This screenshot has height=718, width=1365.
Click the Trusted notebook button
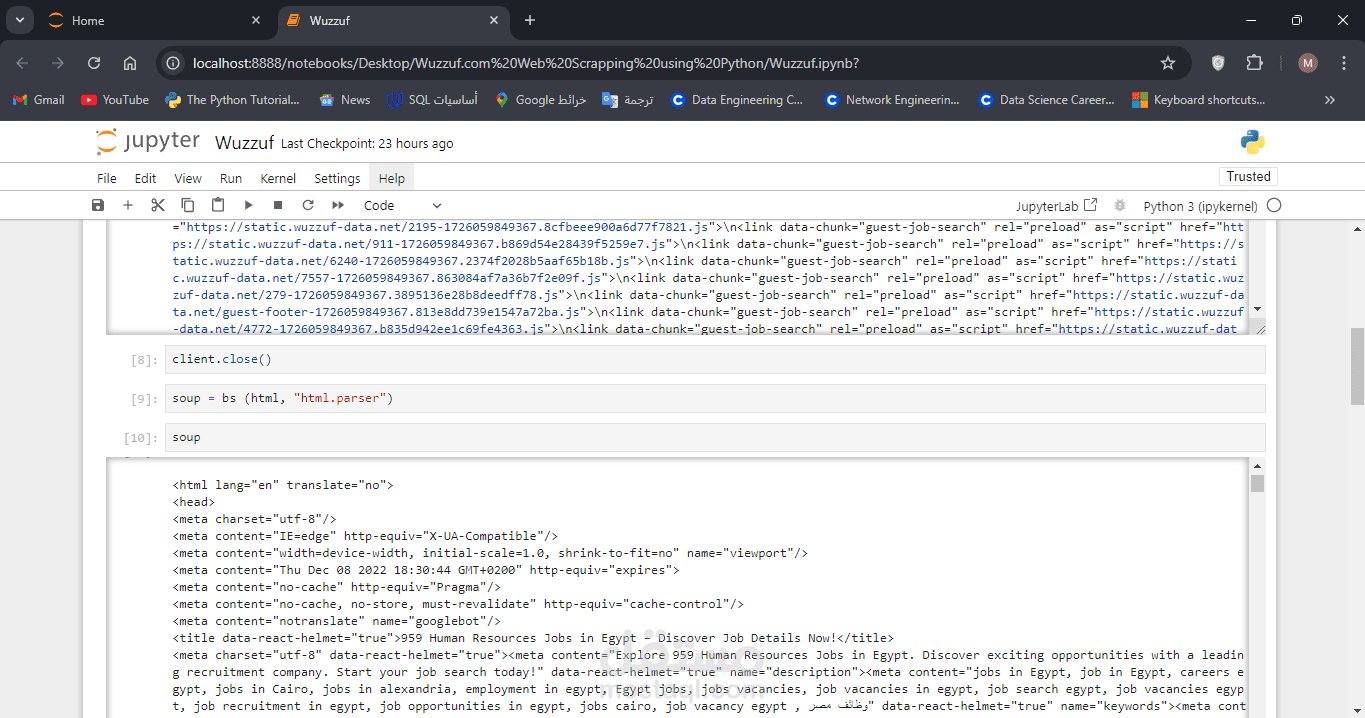tap(1249, 176)
